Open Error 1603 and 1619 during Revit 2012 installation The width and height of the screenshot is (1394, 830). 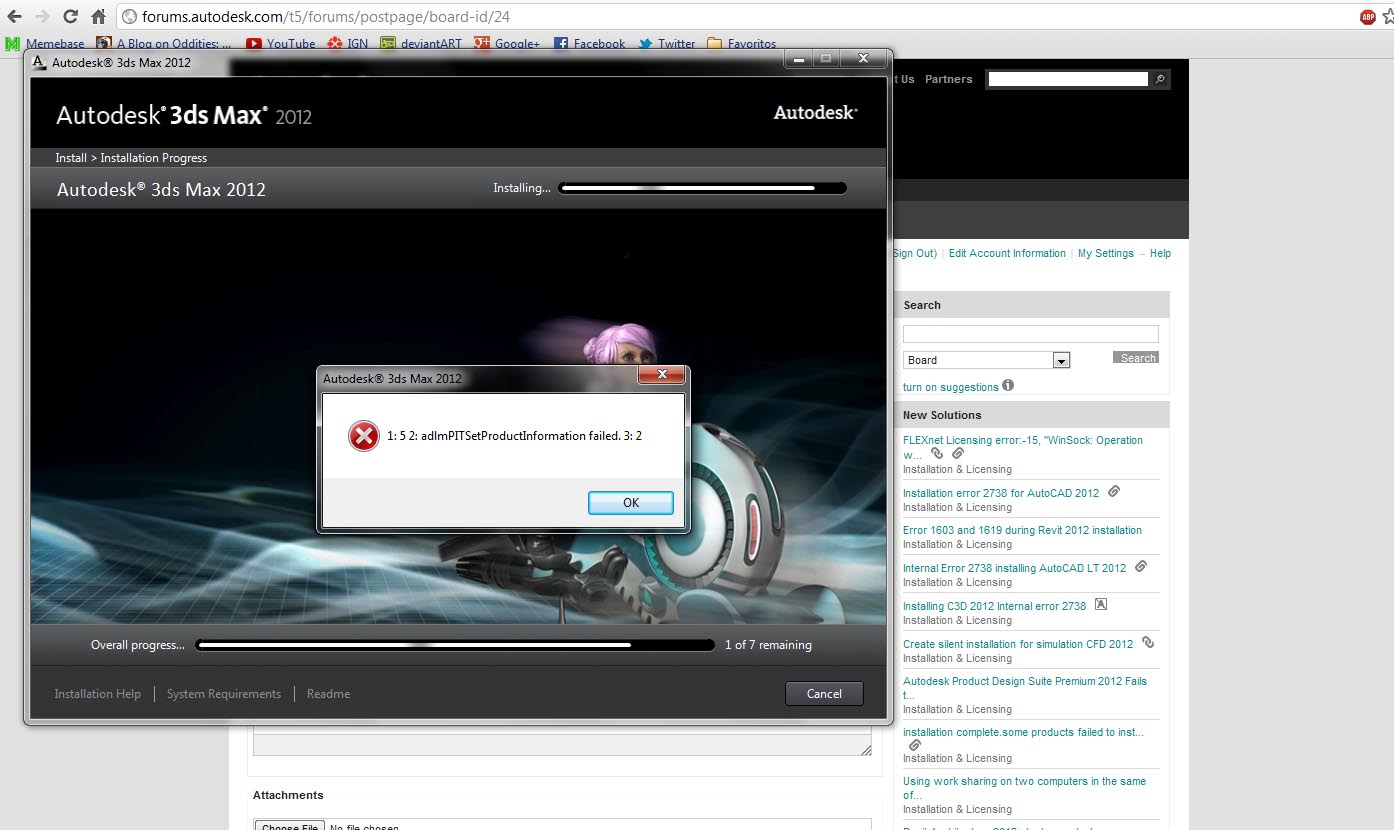pos(1022,530)
